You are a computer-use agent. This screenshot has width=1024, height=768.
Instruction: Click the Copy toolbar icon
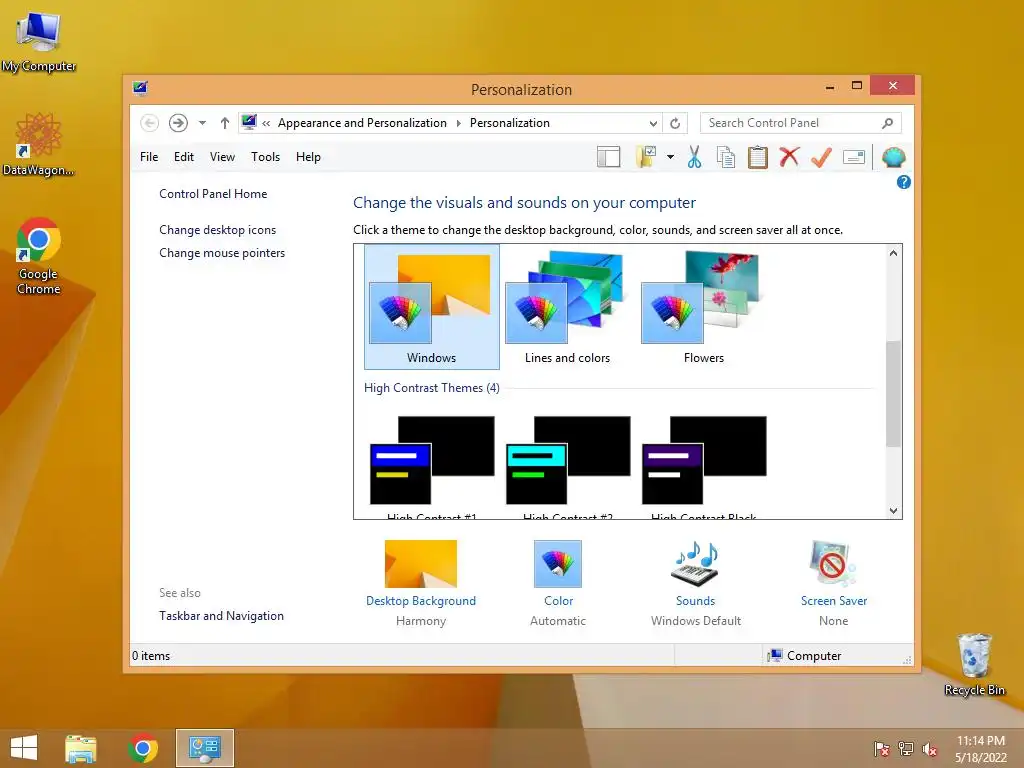(726, 157)
